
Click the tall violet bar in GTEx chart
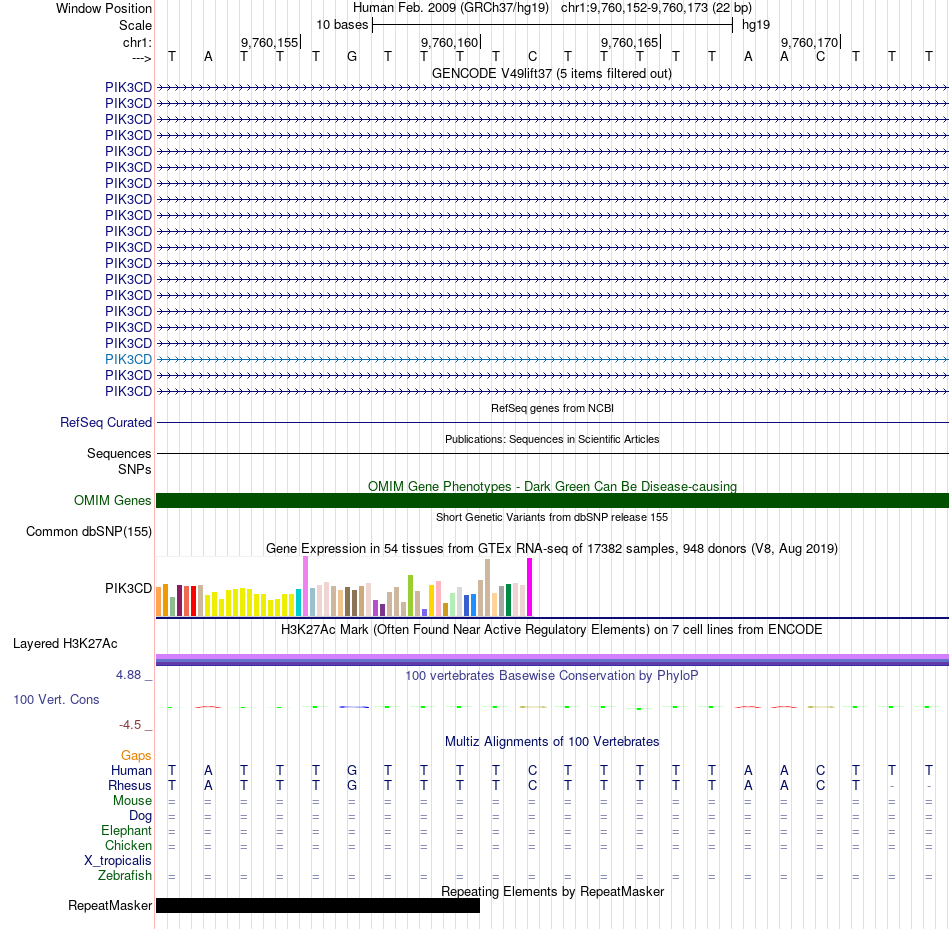coord(305,586)
